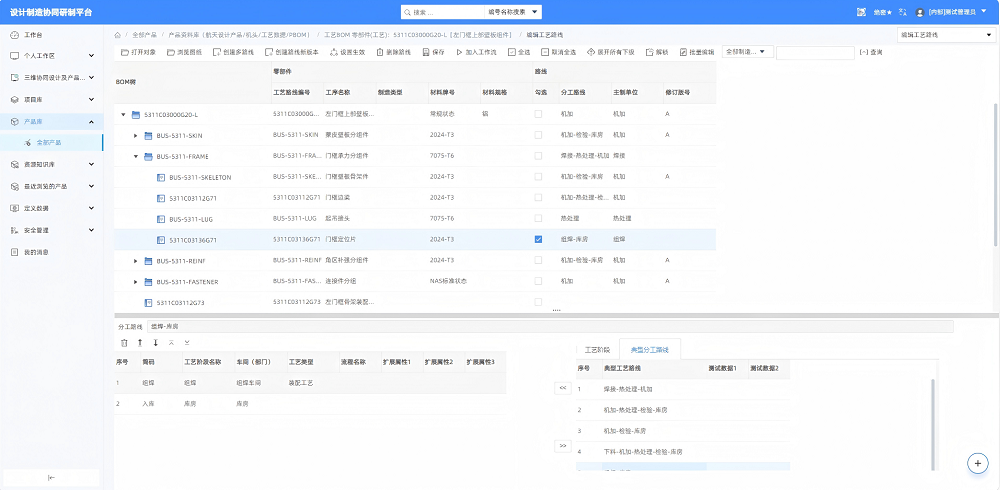Check the checkbox for 5311C03112G71
Screen dimensions: 1000x490
tap(538, 198)
